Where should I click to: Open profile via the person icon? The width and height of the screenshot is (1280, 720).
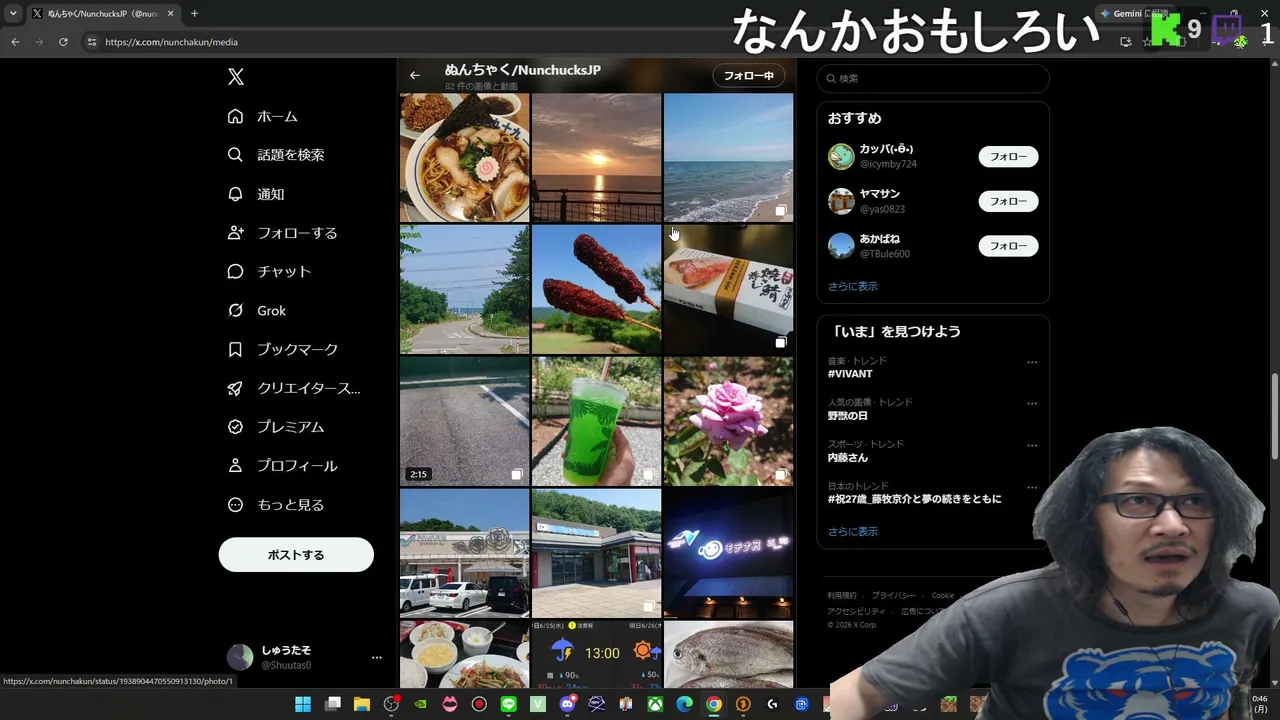click(x=235, y=466)
